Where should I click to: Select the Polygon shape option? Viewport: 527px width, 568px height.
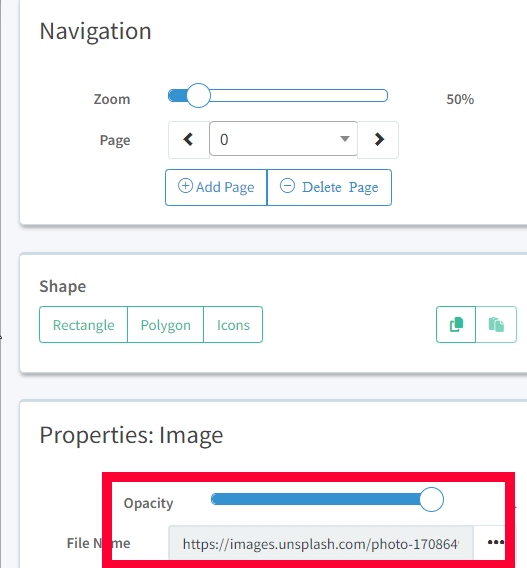coord(166,325)
